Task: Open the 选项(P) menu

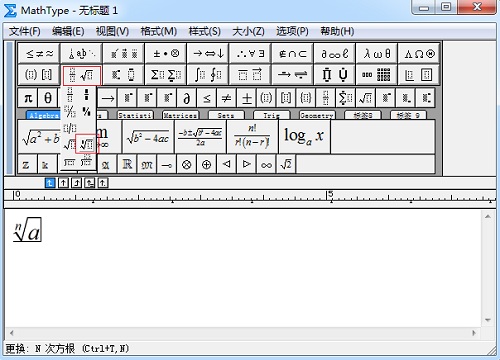Action: pyautogui.click(x=292, y=31)
